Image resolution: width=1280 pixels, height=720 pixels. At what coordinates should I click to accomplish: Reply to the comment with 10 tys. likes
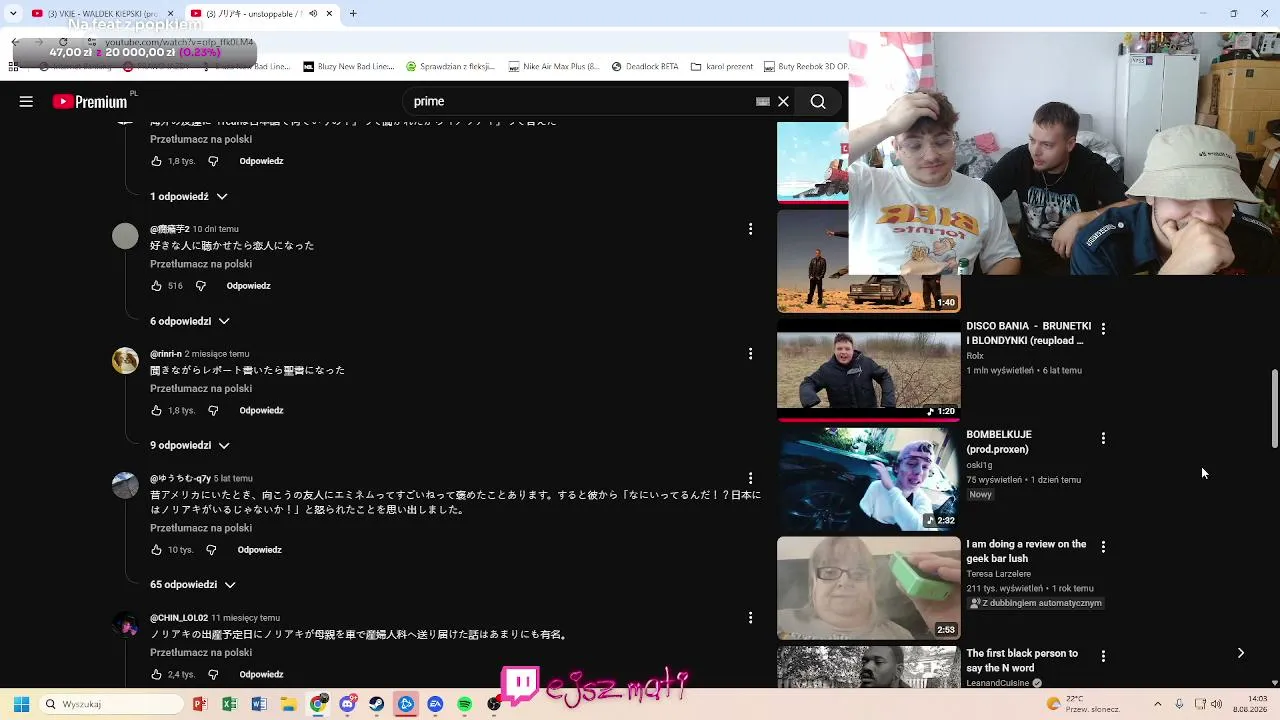[259, 550]
